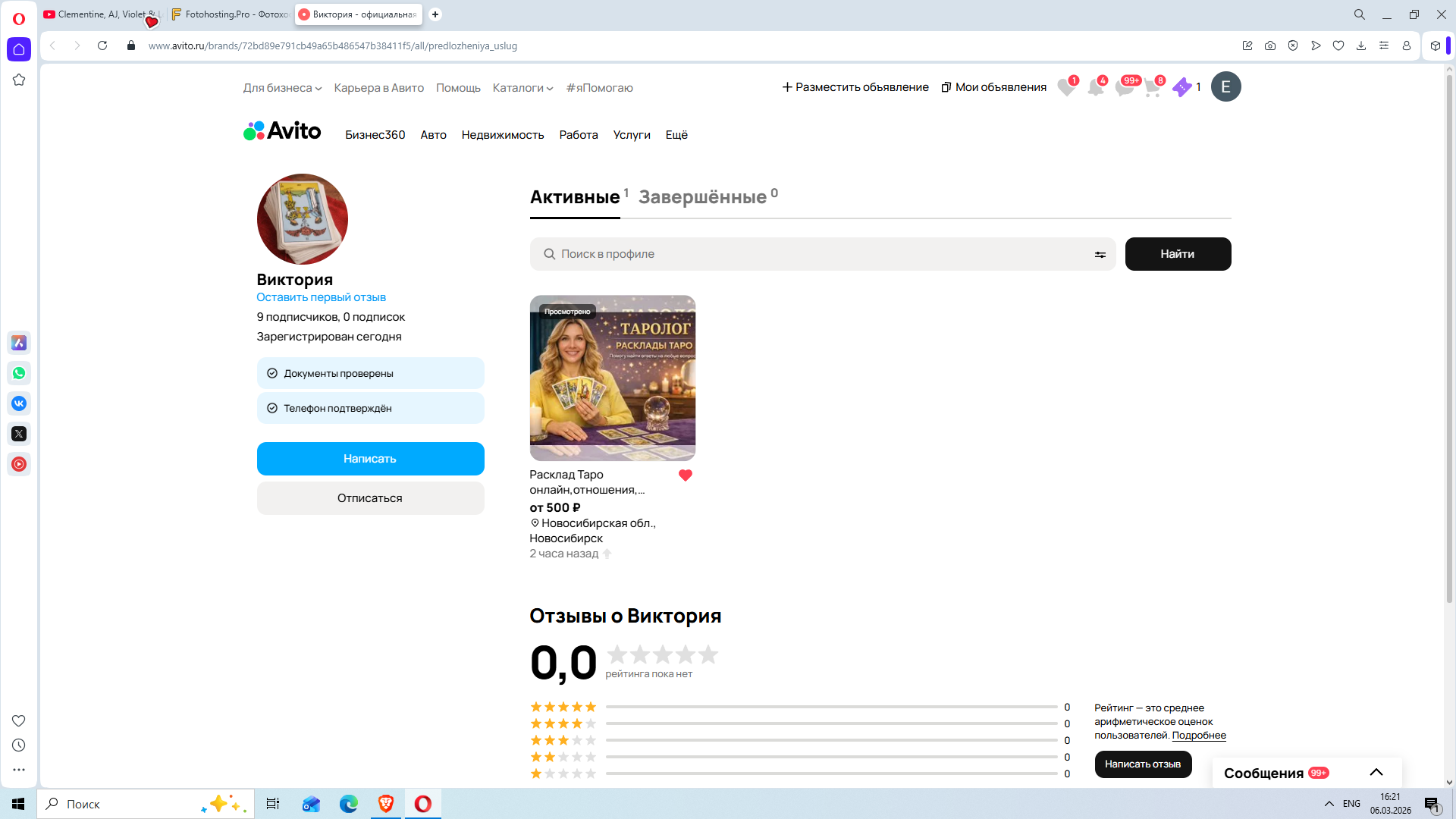Image resolution: width=1456 pixels, height=819 pixels.
Task: Open WhatsApp in Opera sidebar
Action: [x=19, y=373]
